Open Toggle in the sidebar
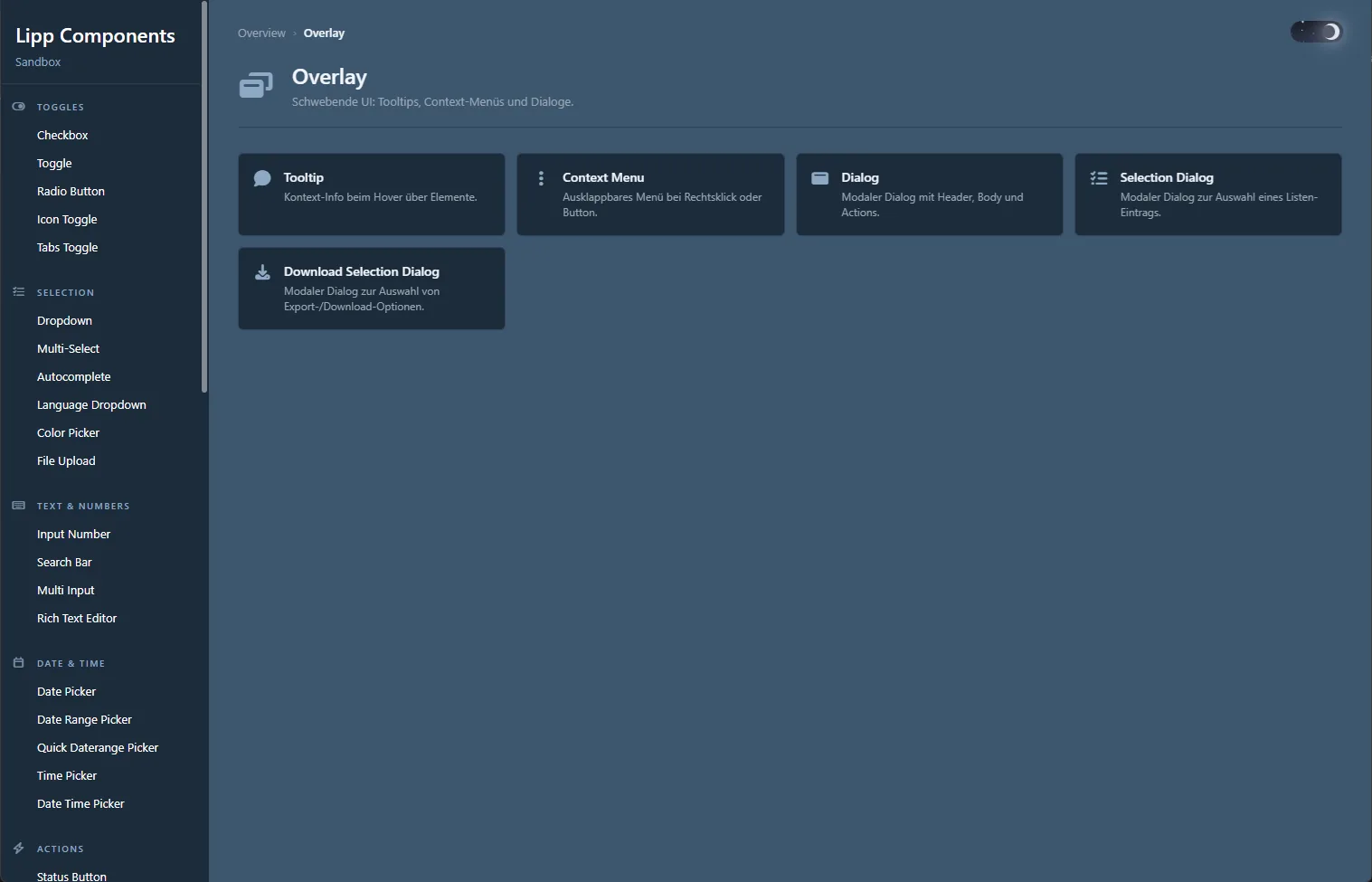 (x=54, y=163)
